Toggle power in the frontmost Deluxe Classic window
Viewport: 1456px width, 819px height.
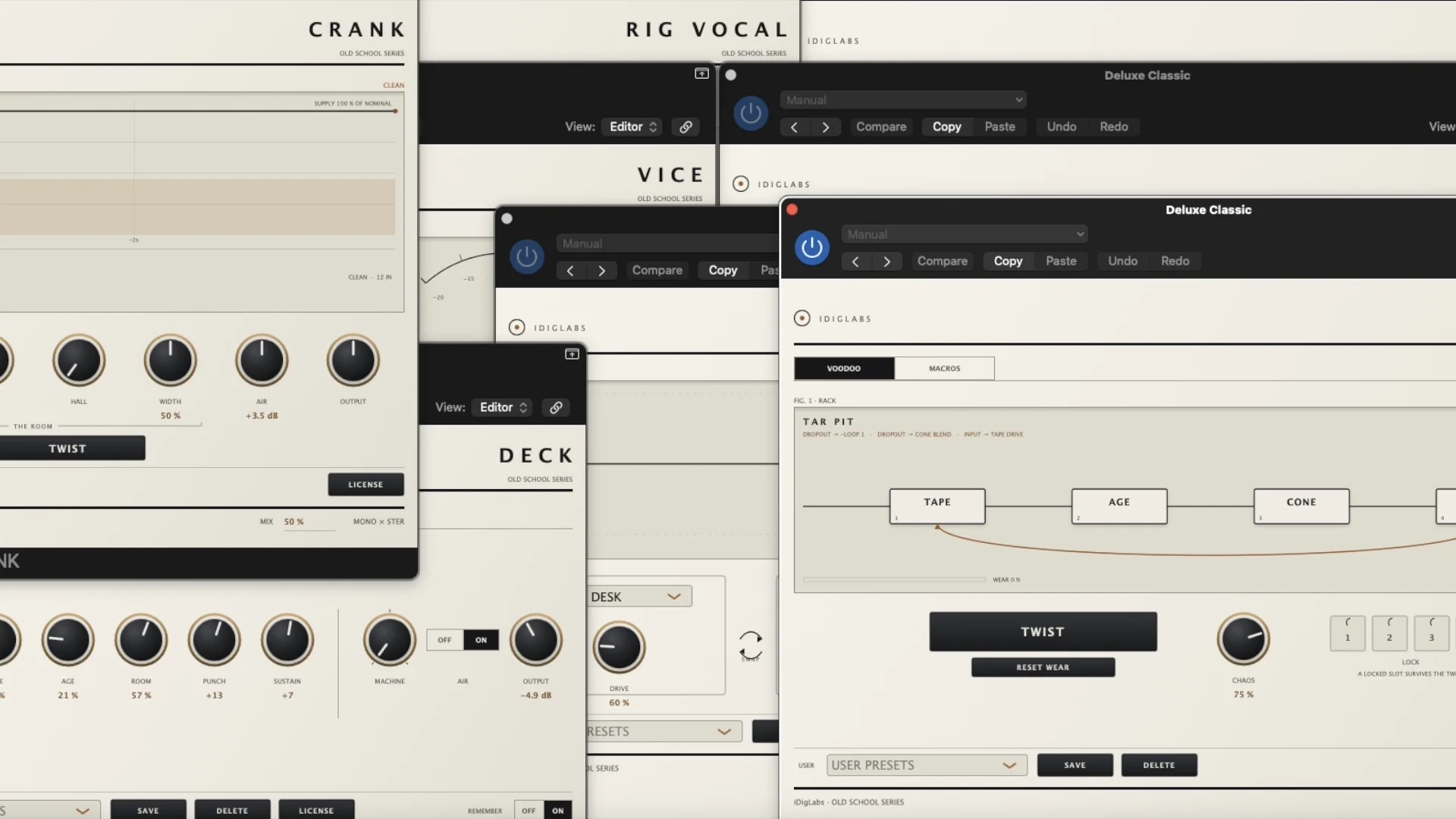(x=811, y=248)
